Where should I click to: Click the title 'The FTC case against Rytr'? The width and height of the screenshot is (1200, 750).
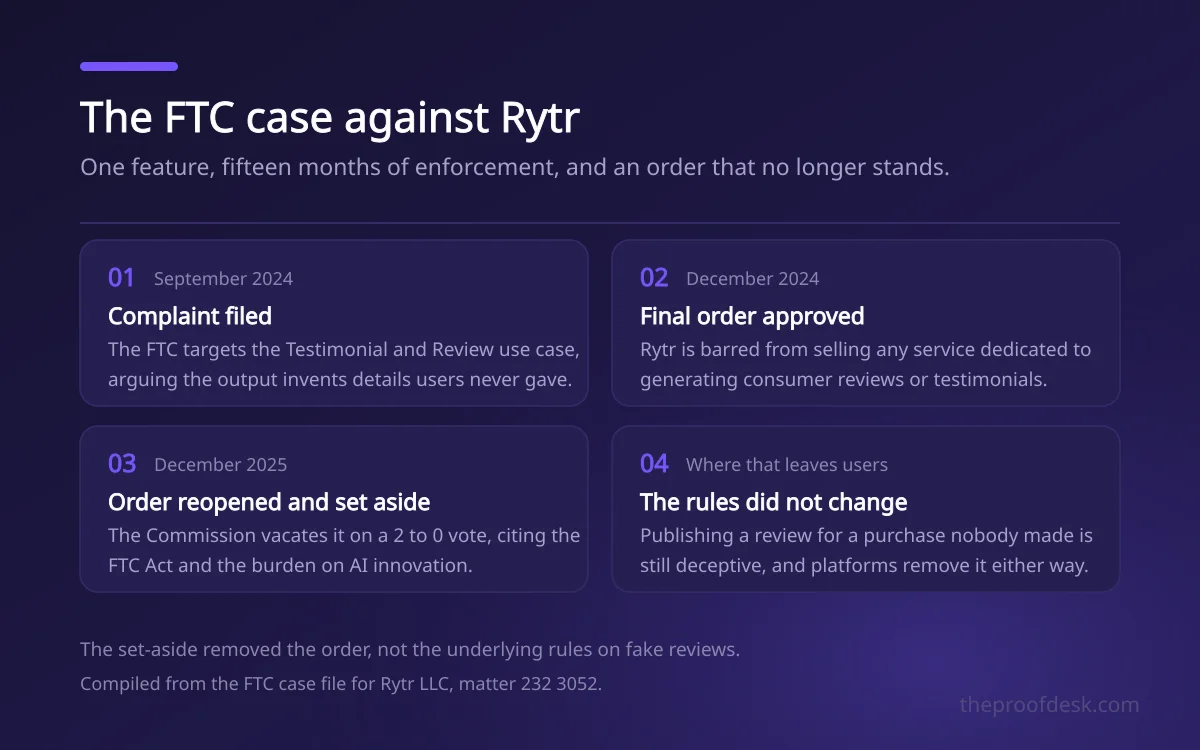330,118
